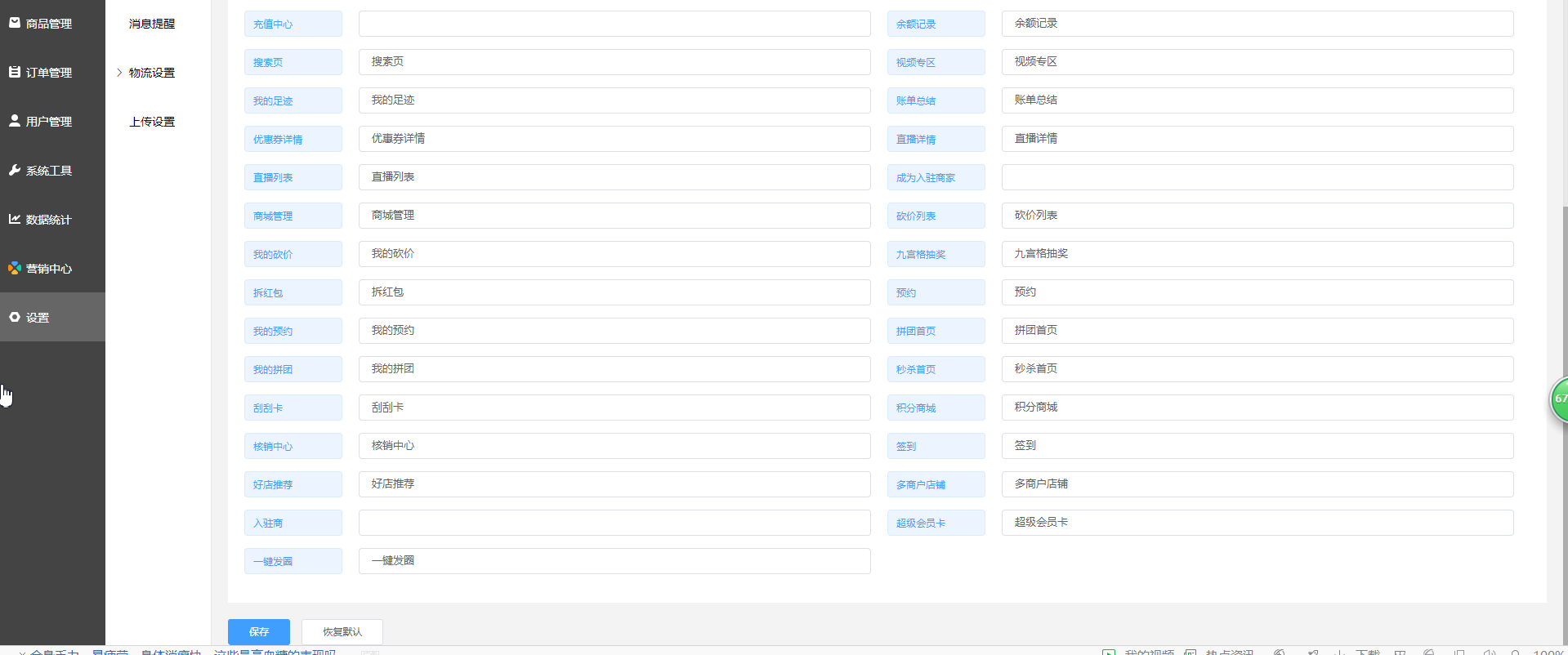Click the blue 多商户店铺 label
1568x655 pixels.
[x=936, y=484]
